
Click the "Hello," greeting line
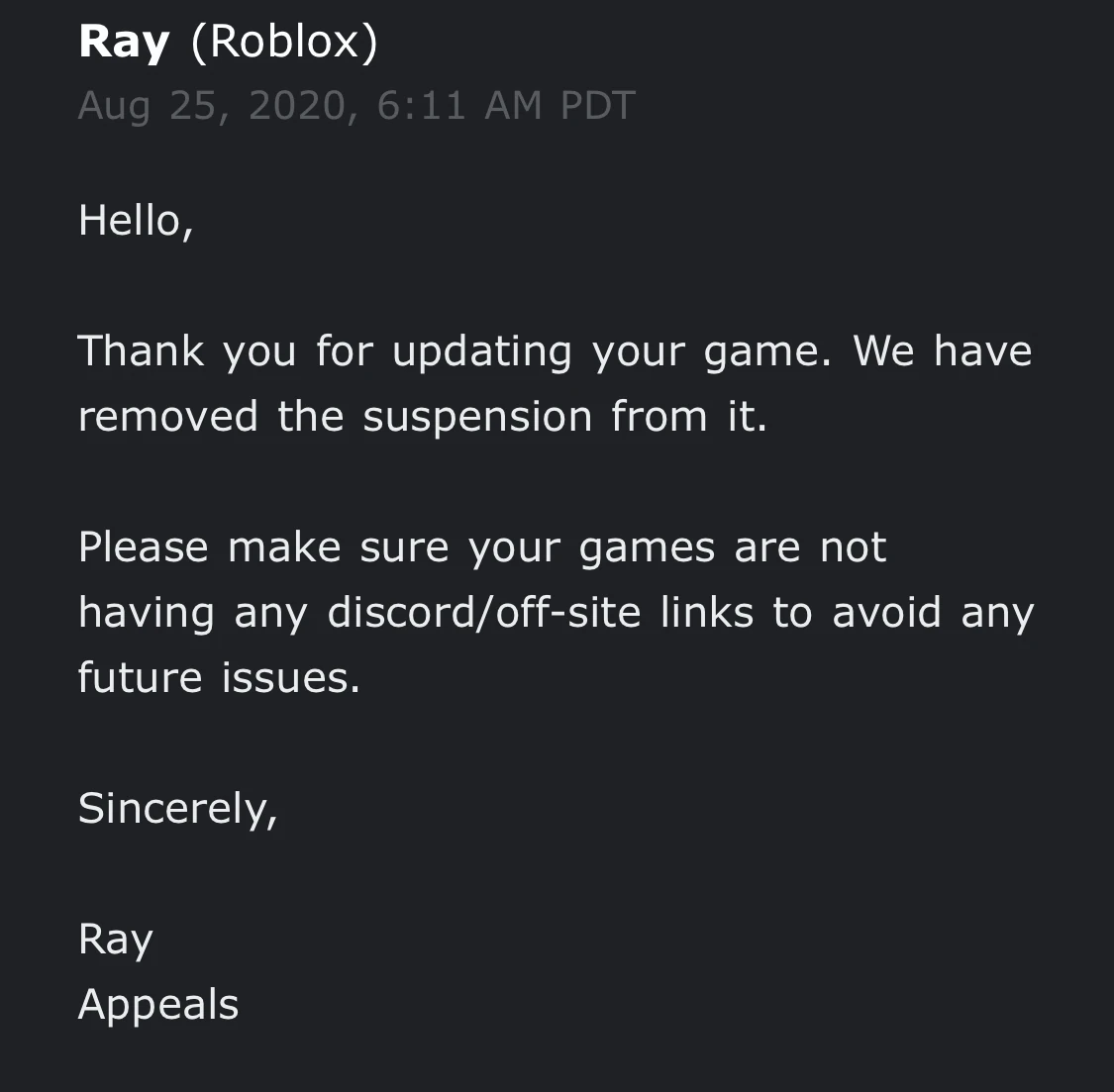136,220
